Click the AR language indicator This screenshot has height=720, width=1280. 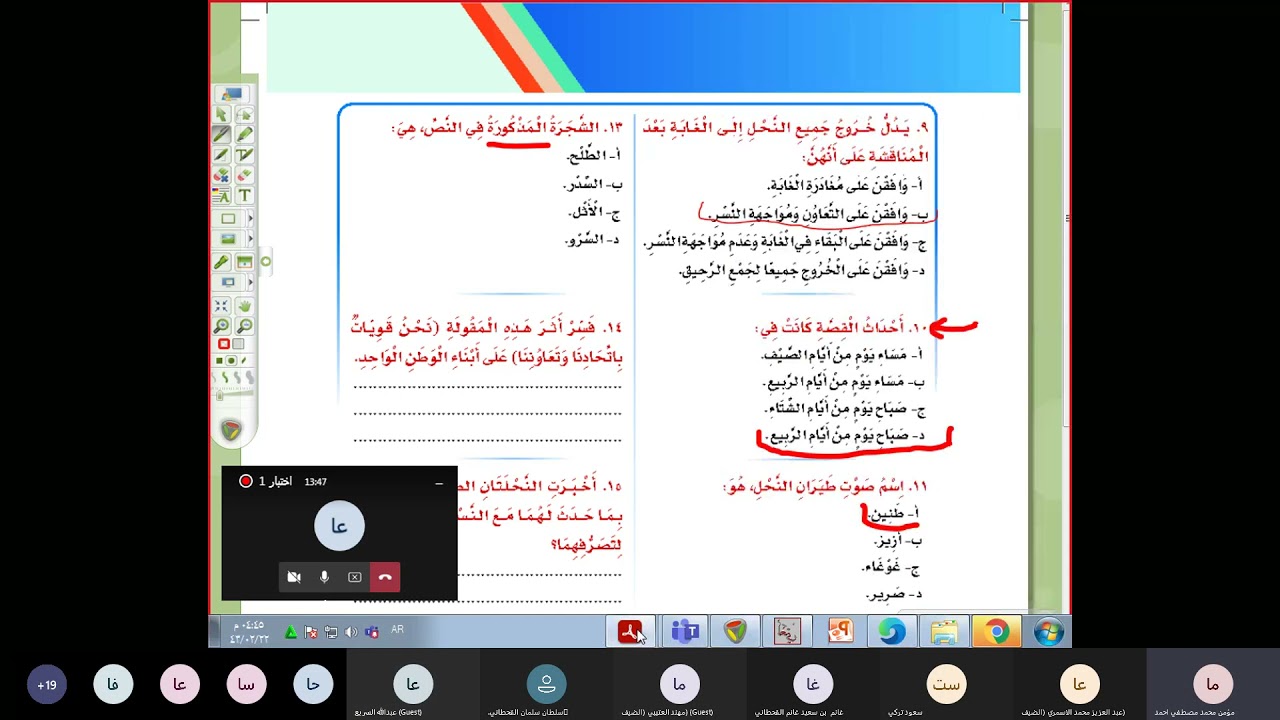coord(397,630)
